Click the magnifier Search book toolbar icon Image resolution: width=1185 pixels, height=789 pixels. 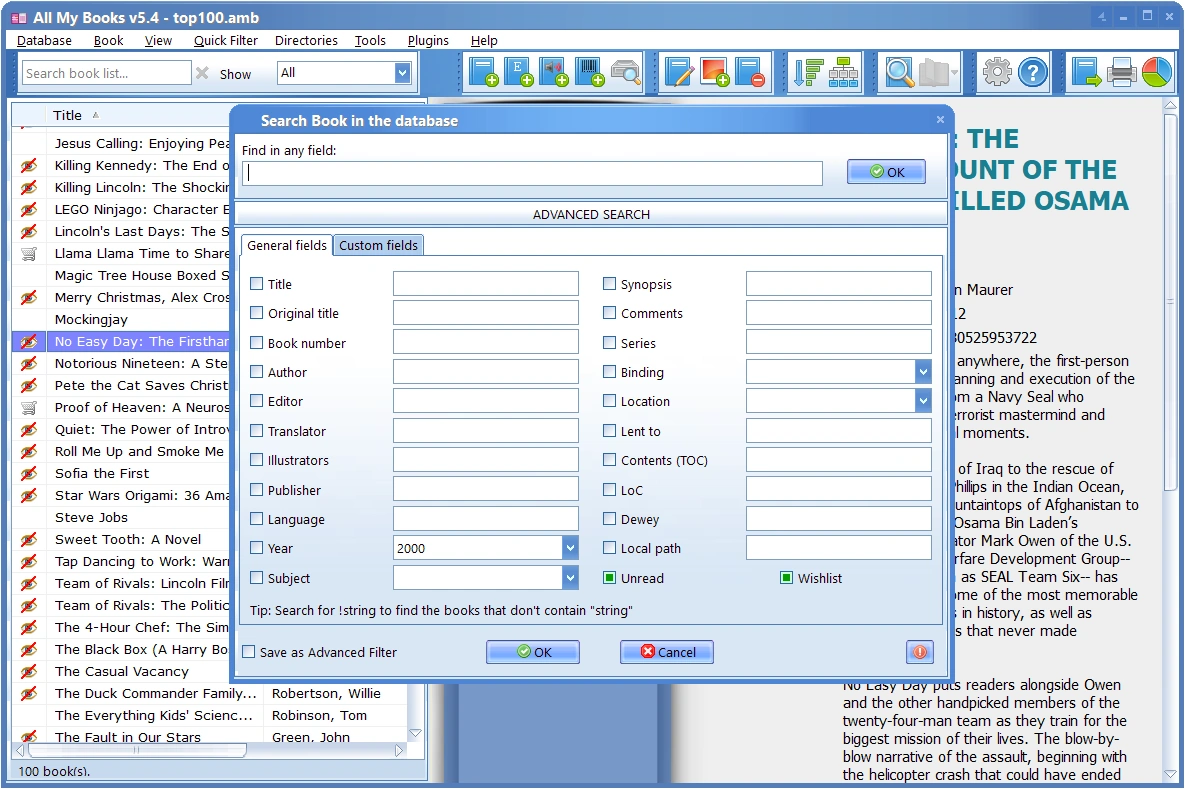pos(899,73)
